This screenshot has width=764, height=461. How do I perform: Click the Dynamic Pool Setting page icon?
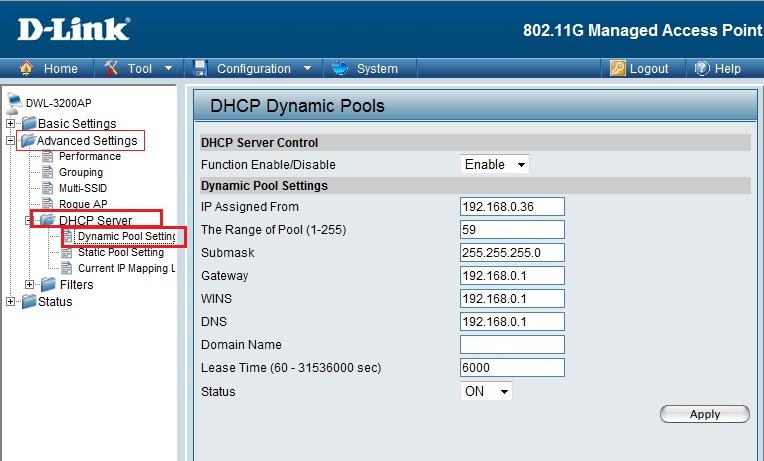pos(68,236)
